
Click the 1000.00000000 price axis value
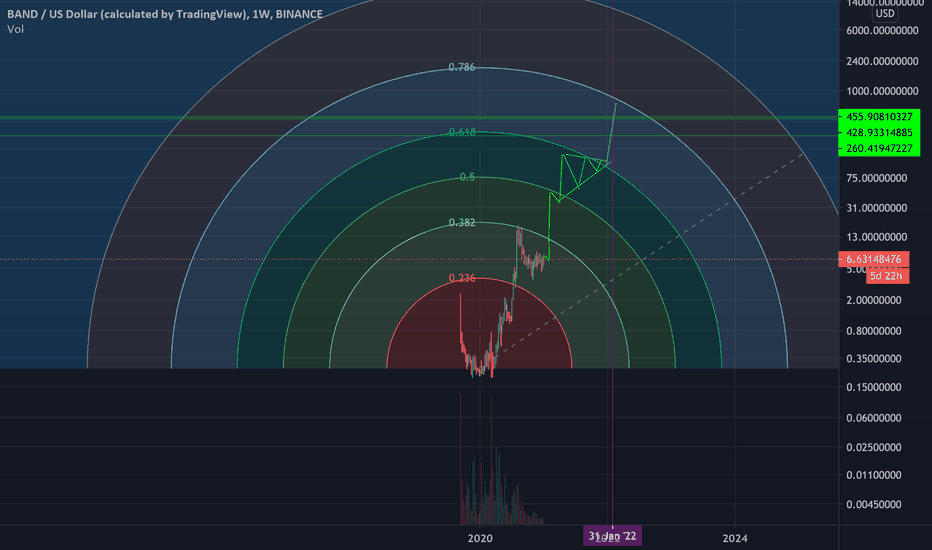[882, 91]
